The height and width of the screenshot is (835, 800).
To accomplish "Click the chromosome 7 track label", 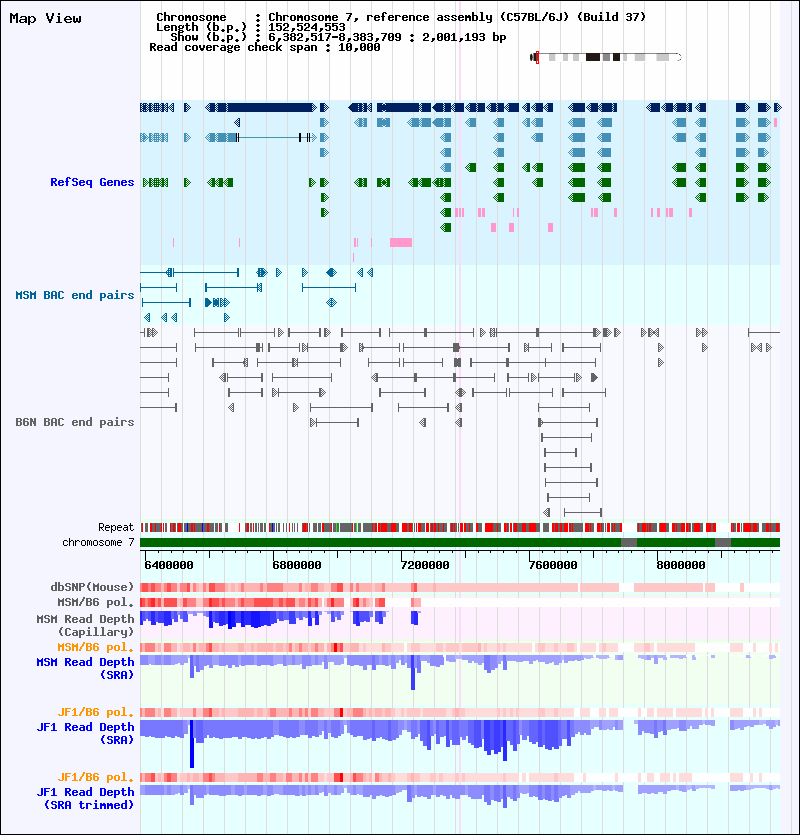I will coord(98,542).
